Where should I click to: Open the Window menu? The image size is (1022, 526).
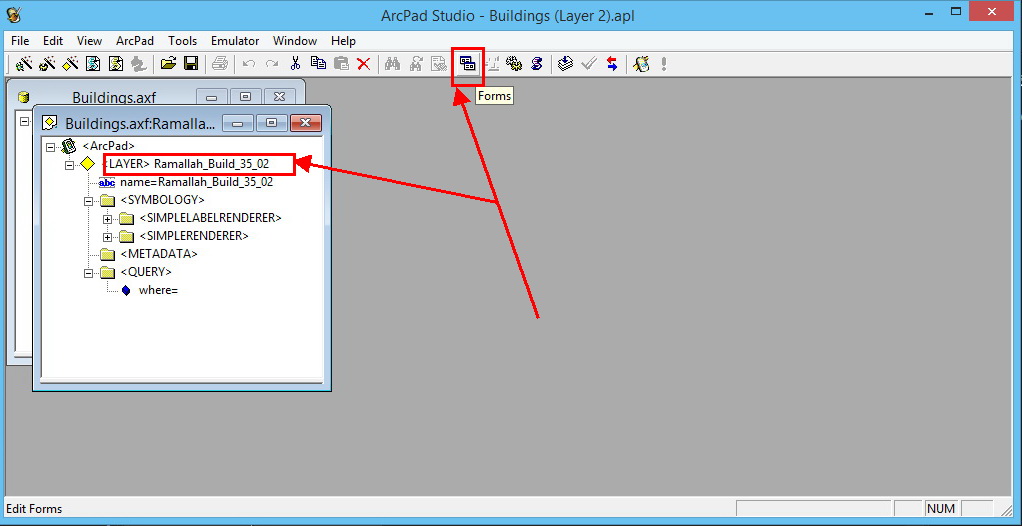295,40
